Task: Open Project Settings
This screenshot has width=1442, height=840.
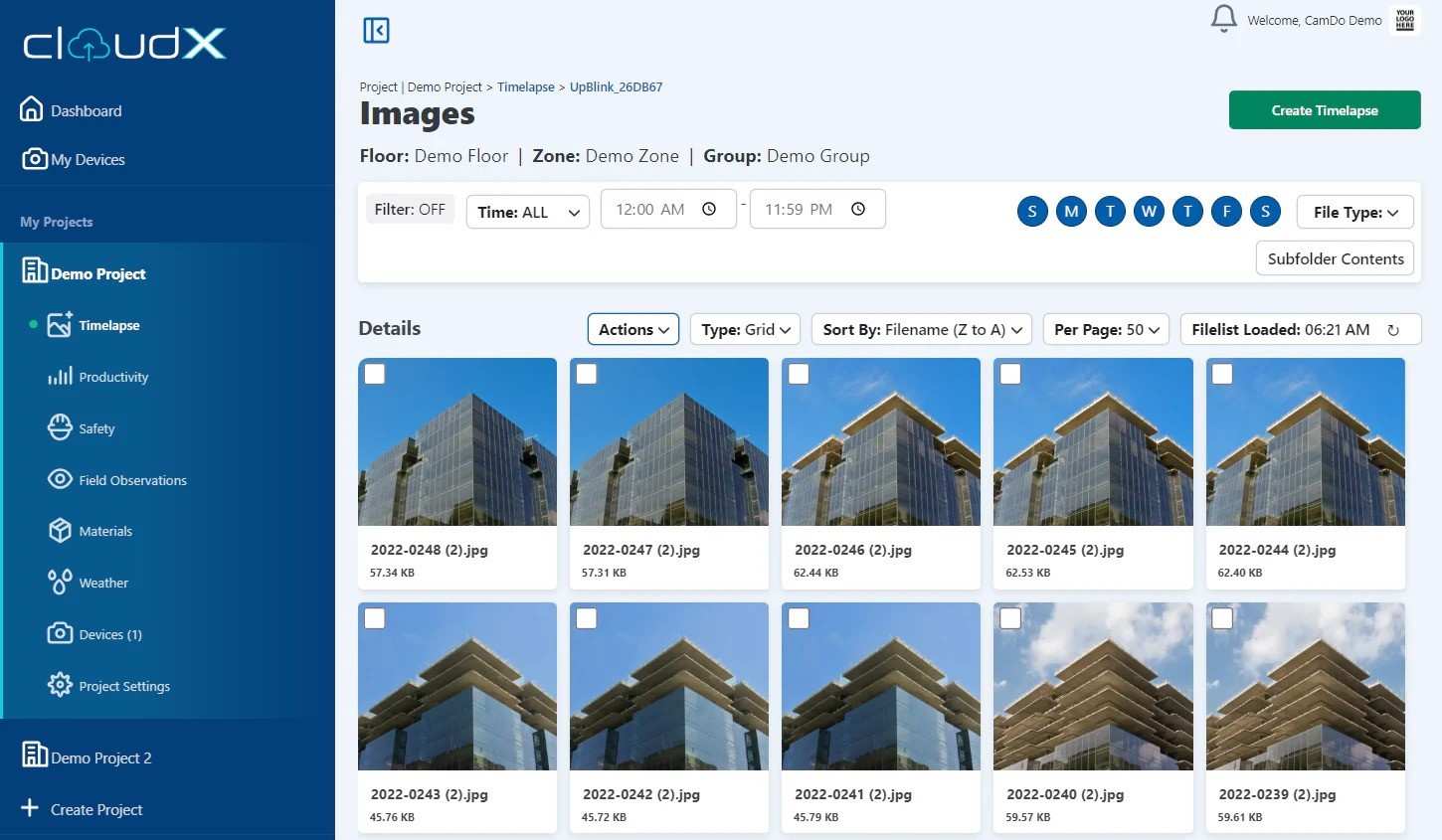Action: pyautogui.click(x=124, y=685)
